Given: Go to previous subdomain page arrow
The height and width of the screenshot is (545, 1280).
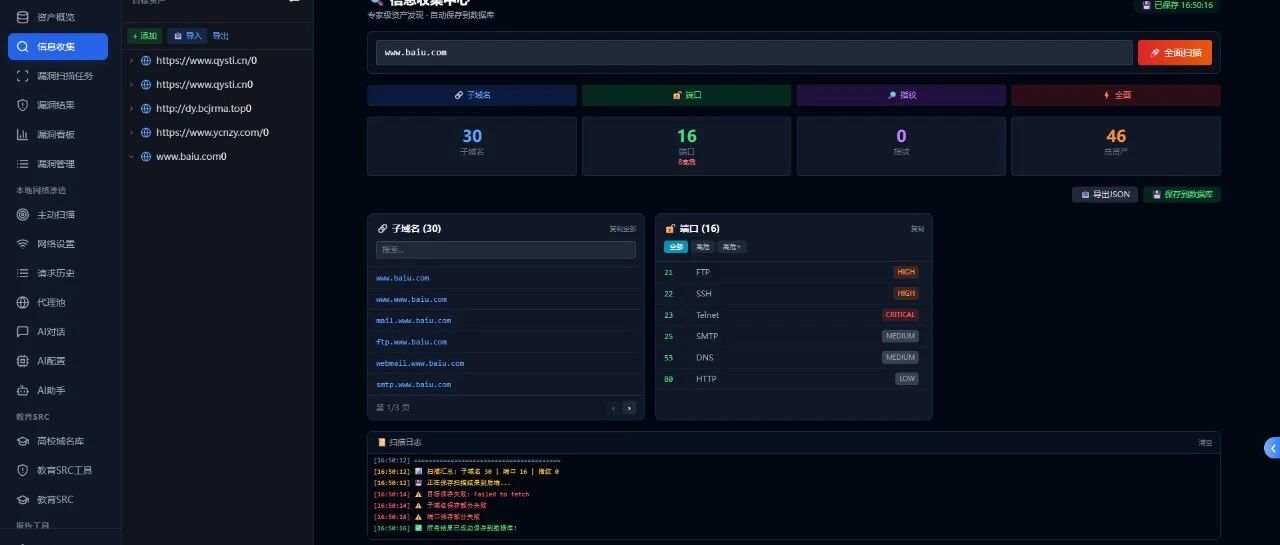Looking at the screenshot, I should [x=614, y=407].
